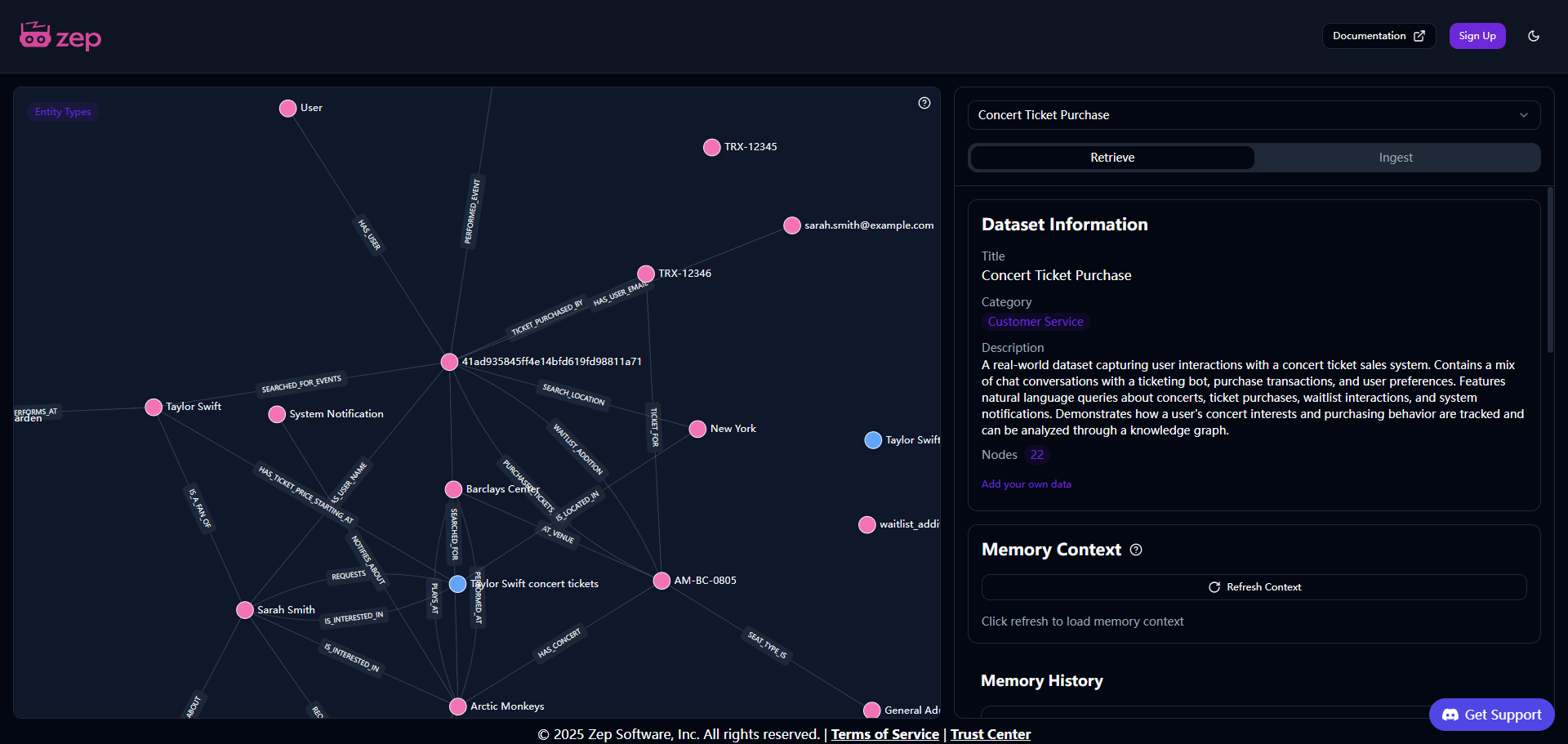This screenshot has height=744, width=1568.
Task: Click the HAS_TICKET_PRICE_STARTING_AT edge label
Action: click(306, 494)
